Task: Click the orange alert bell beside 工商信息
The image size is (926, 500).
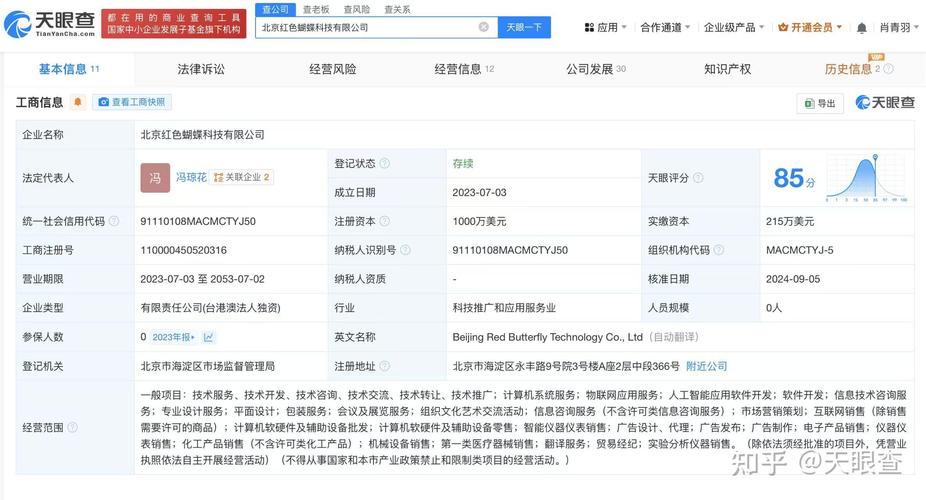Action: point(77,102)
